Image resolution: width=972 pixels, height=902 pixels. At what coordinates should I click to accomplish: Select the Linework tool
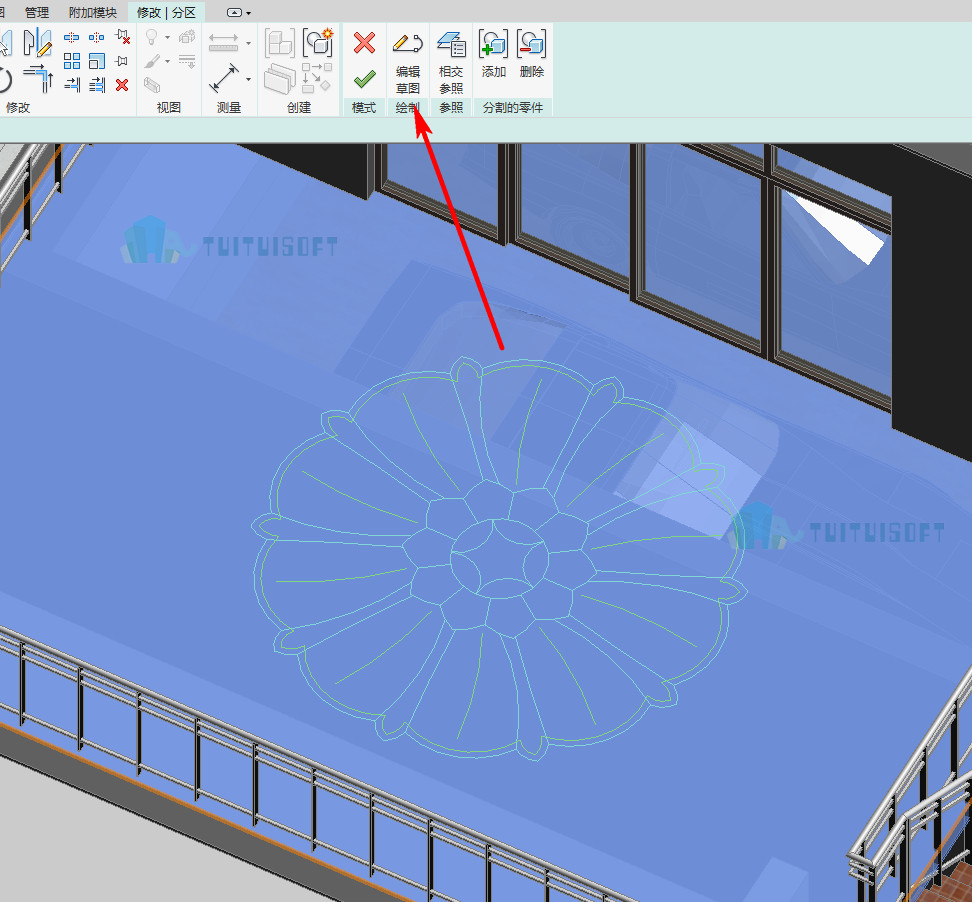tap(187, 61)
